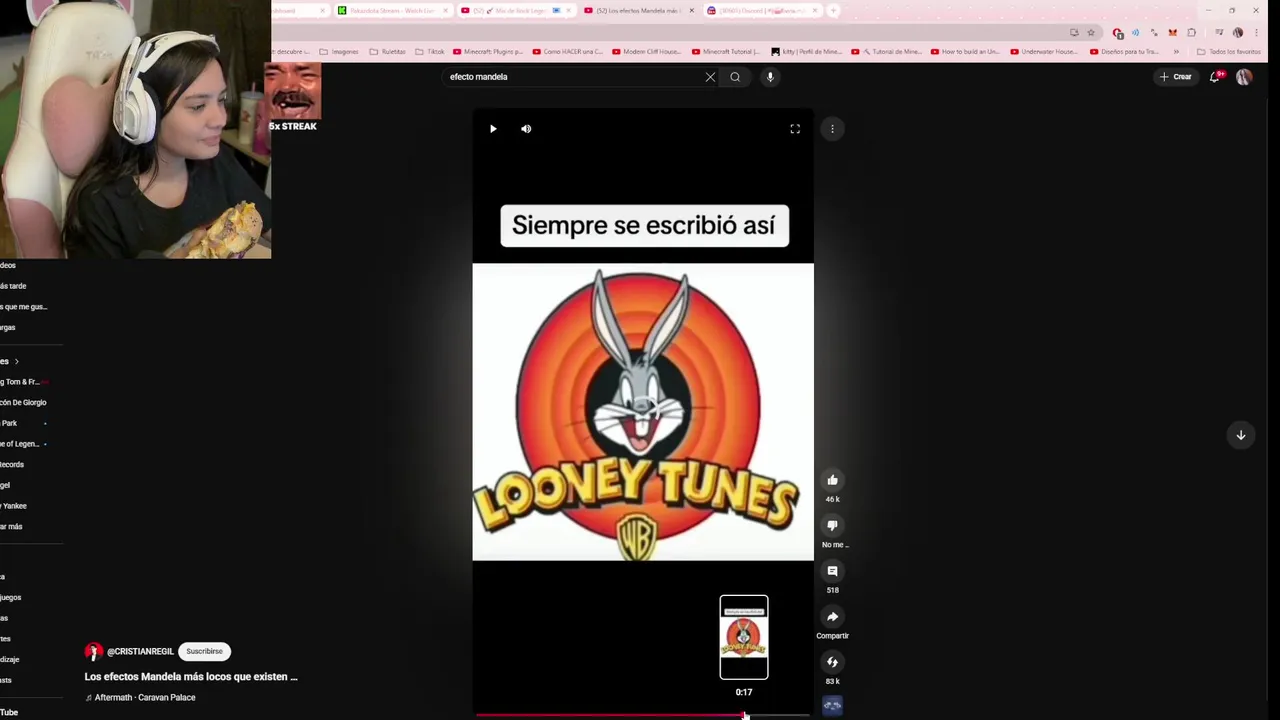Open the comments with 518 count
This screenshot has height=720, width=1280.
pos(832,571)
